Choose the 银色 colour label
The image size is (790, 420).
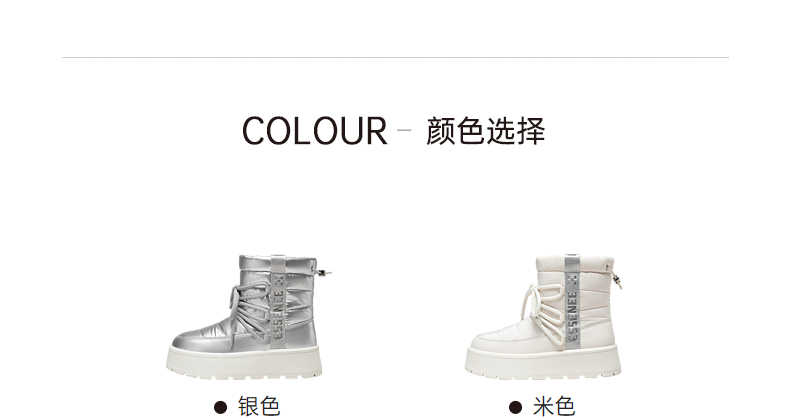[x=259, y=406]
